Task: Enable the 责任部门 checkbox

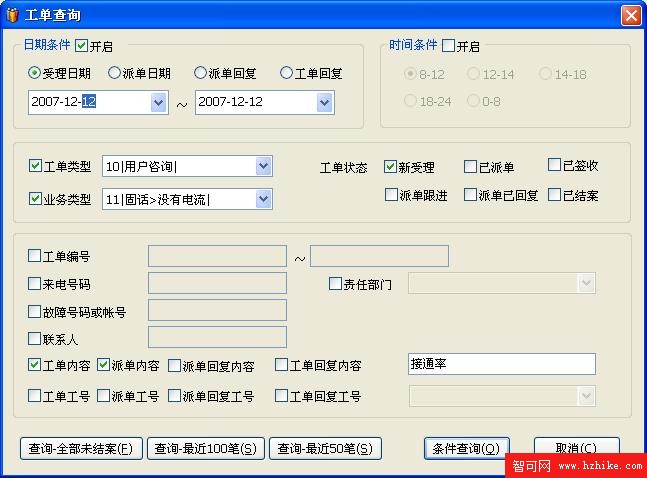Action: point(335,283)
